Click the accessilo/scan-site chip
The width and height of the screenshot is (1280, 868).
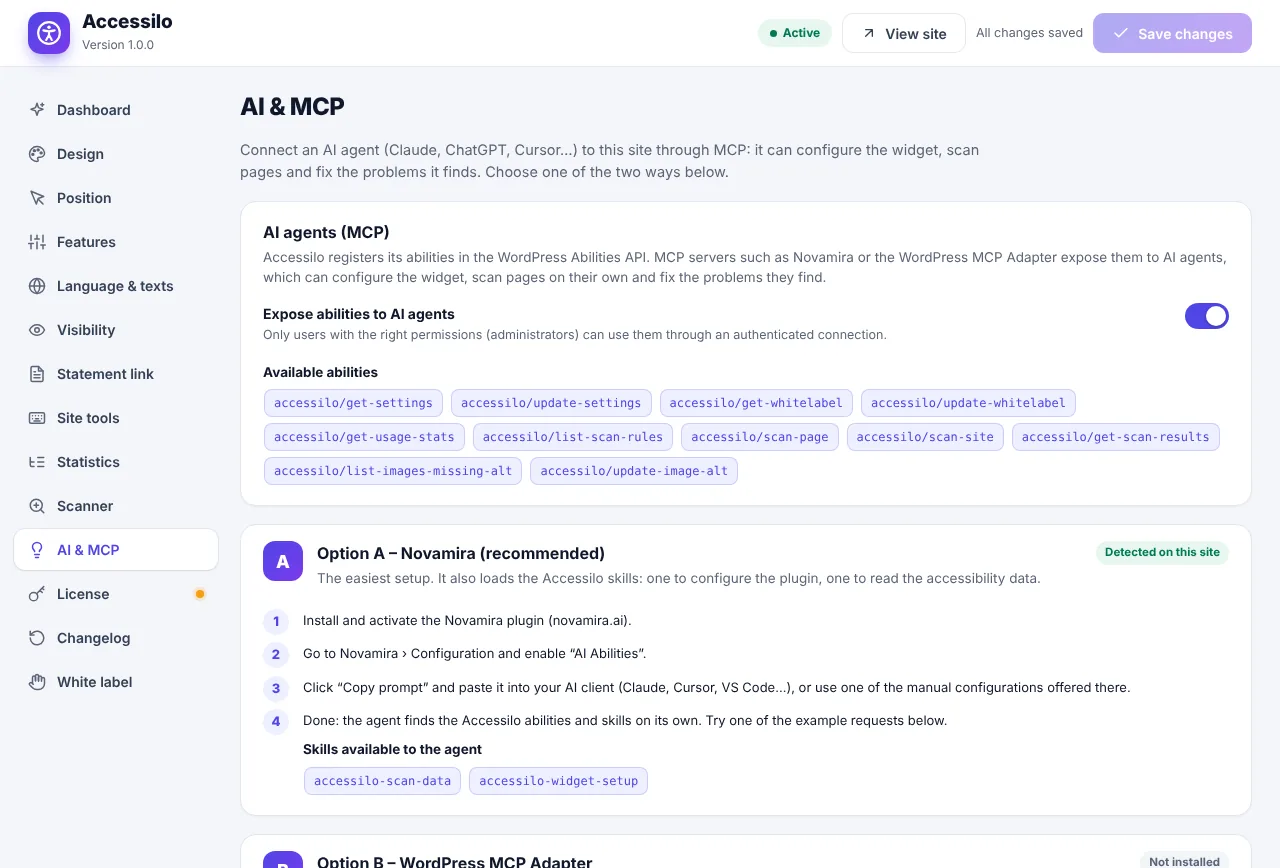925,437
